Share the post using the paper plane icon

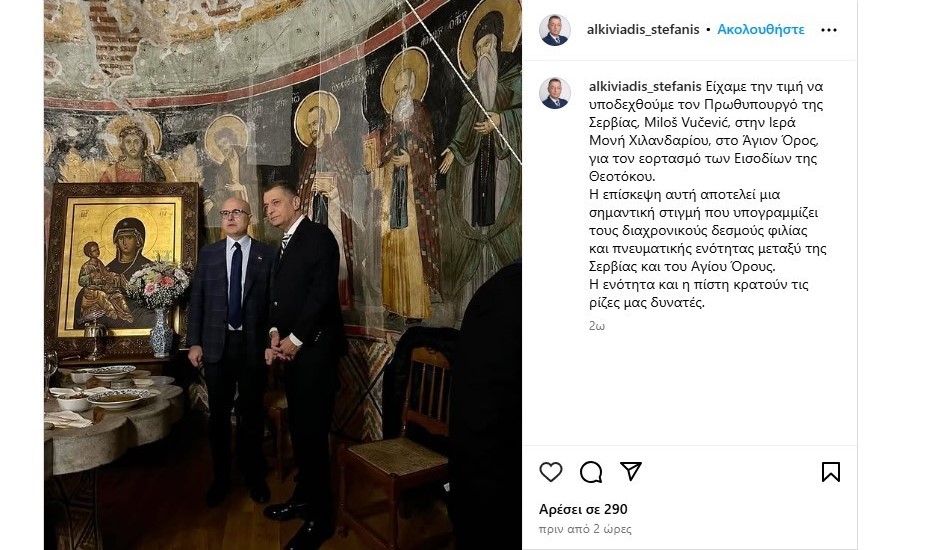(630, 471)
